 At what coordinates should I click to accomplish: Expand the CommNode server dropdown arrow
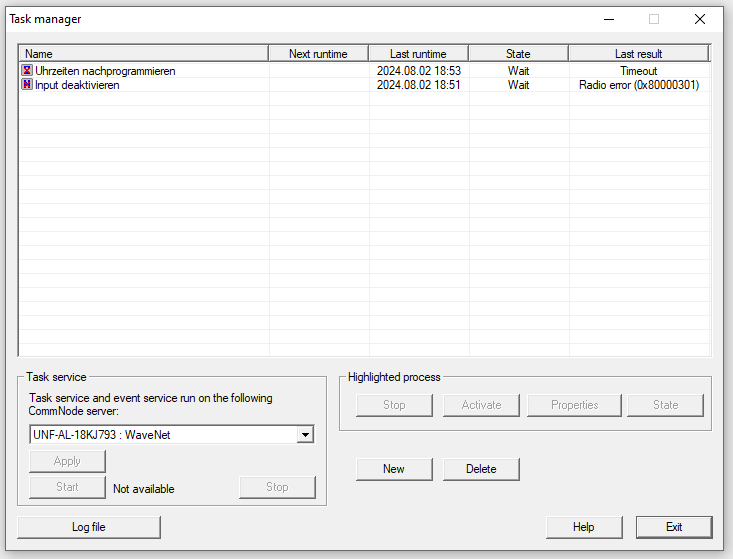point(305,435)
